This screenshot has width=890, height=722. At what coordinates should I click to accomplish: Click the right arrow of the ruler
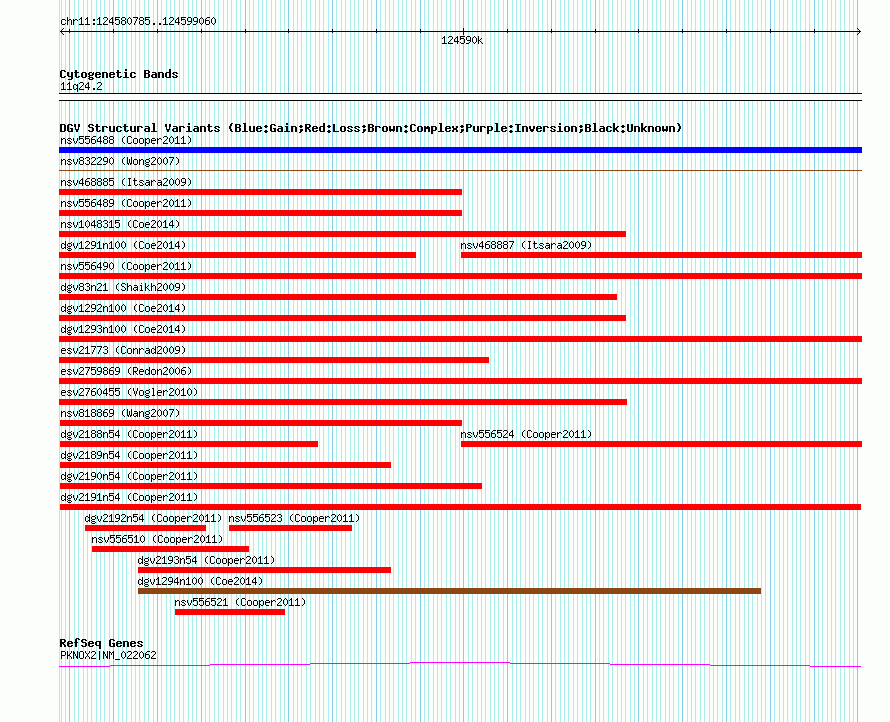859,32
